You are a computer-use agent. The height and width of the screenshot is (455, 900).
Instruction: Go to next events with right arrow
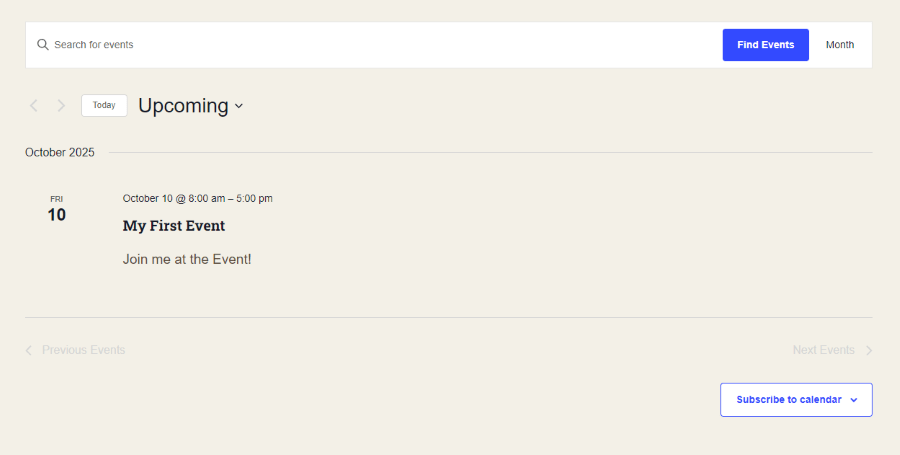click(x=61, y=106)
